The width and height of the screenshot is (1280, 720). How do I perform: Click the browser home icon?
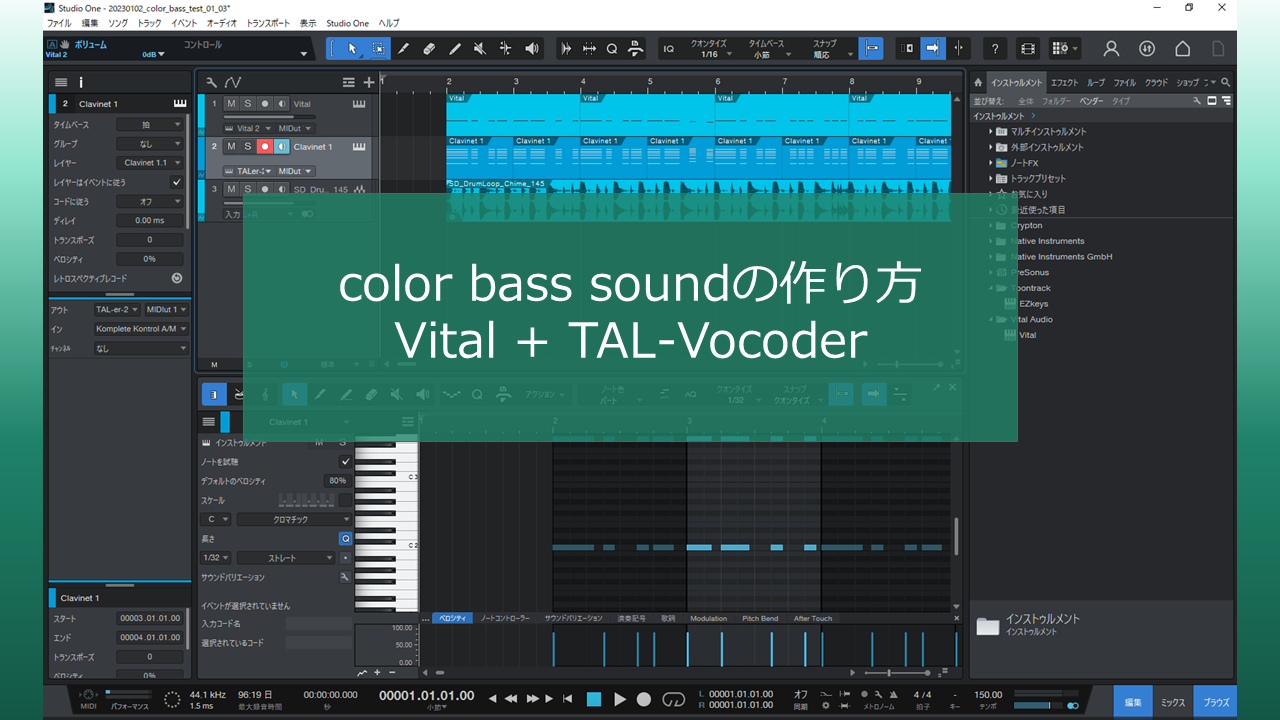[977, 82]
